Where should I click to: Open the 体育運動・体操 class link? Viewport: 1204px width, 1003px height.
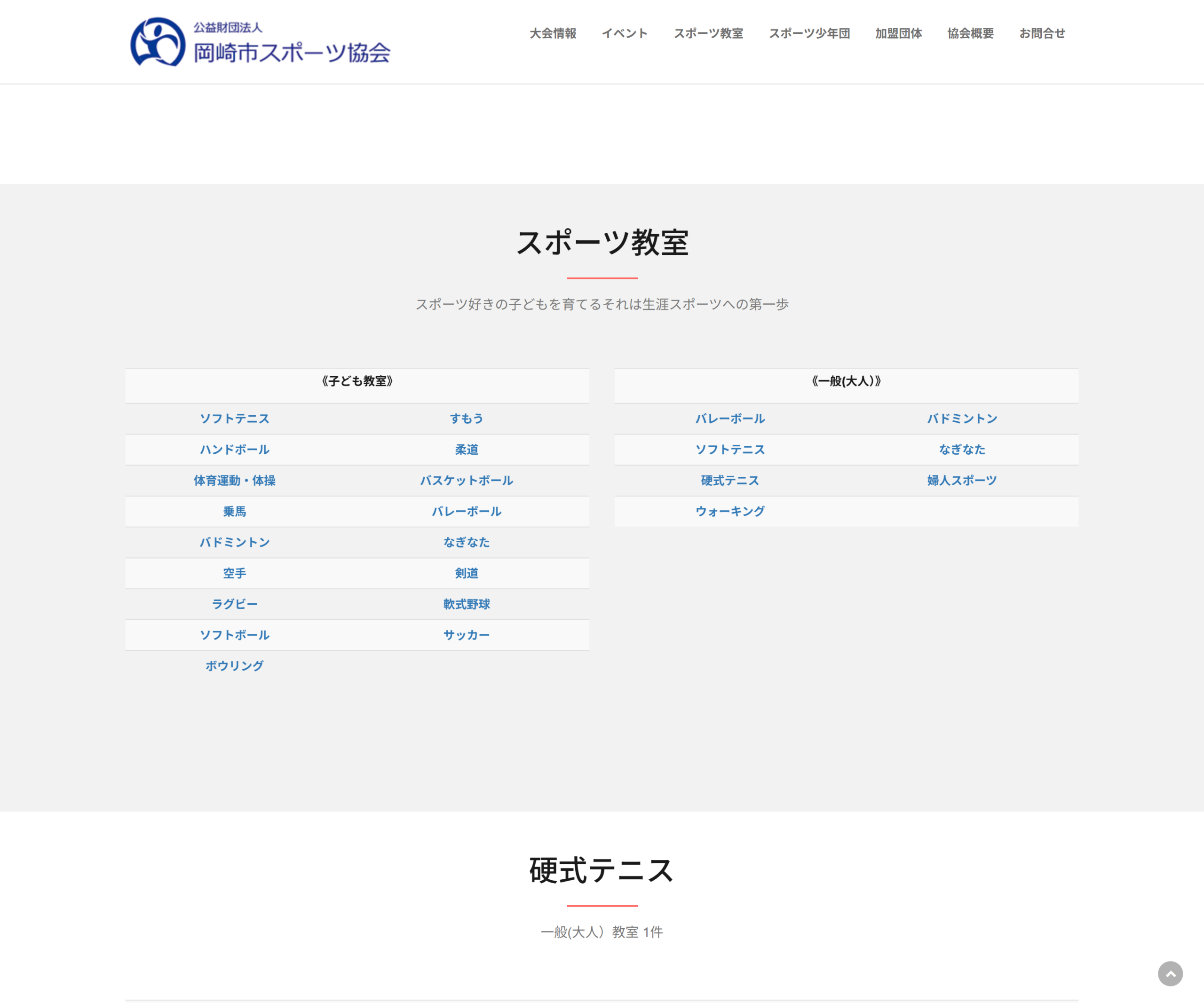point(235,480)
